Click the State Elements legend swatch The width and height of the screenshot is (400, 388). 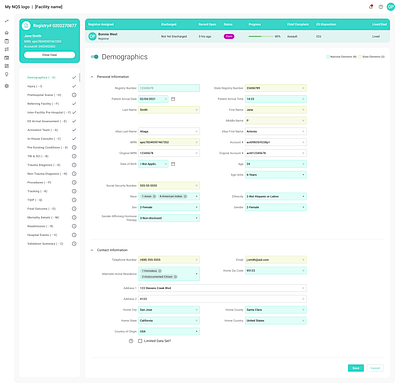click(x=360, y=57)
